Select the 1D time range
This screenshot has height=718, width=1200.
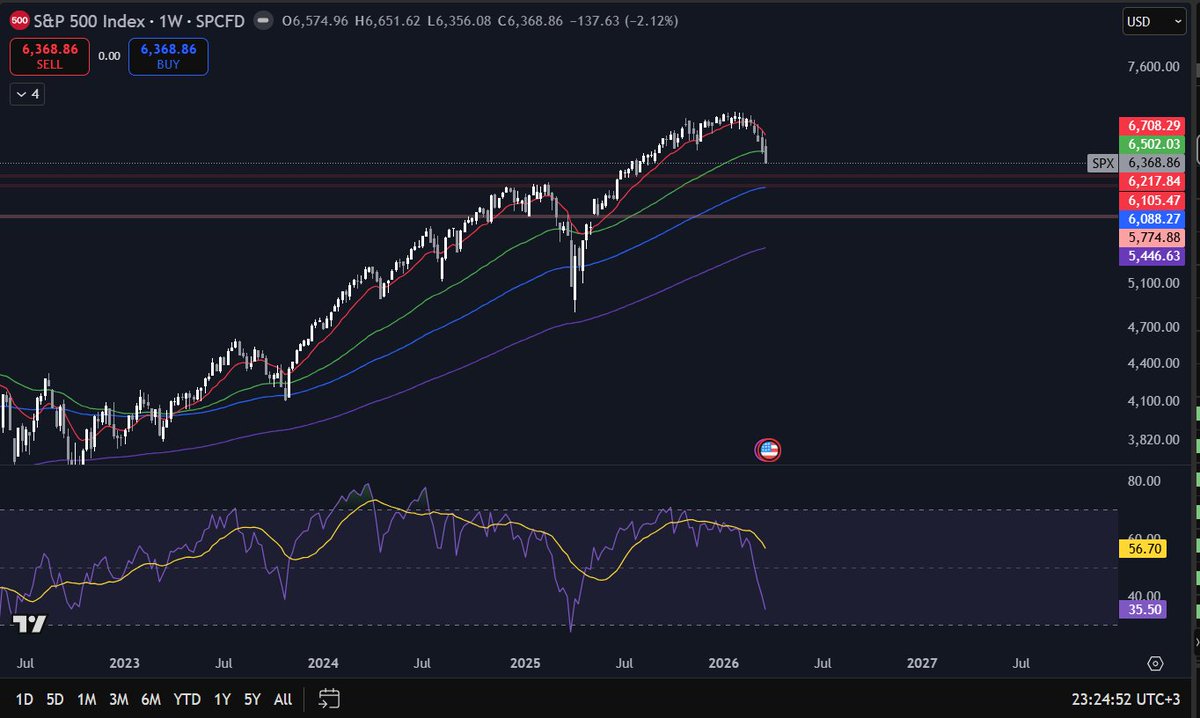25,698
